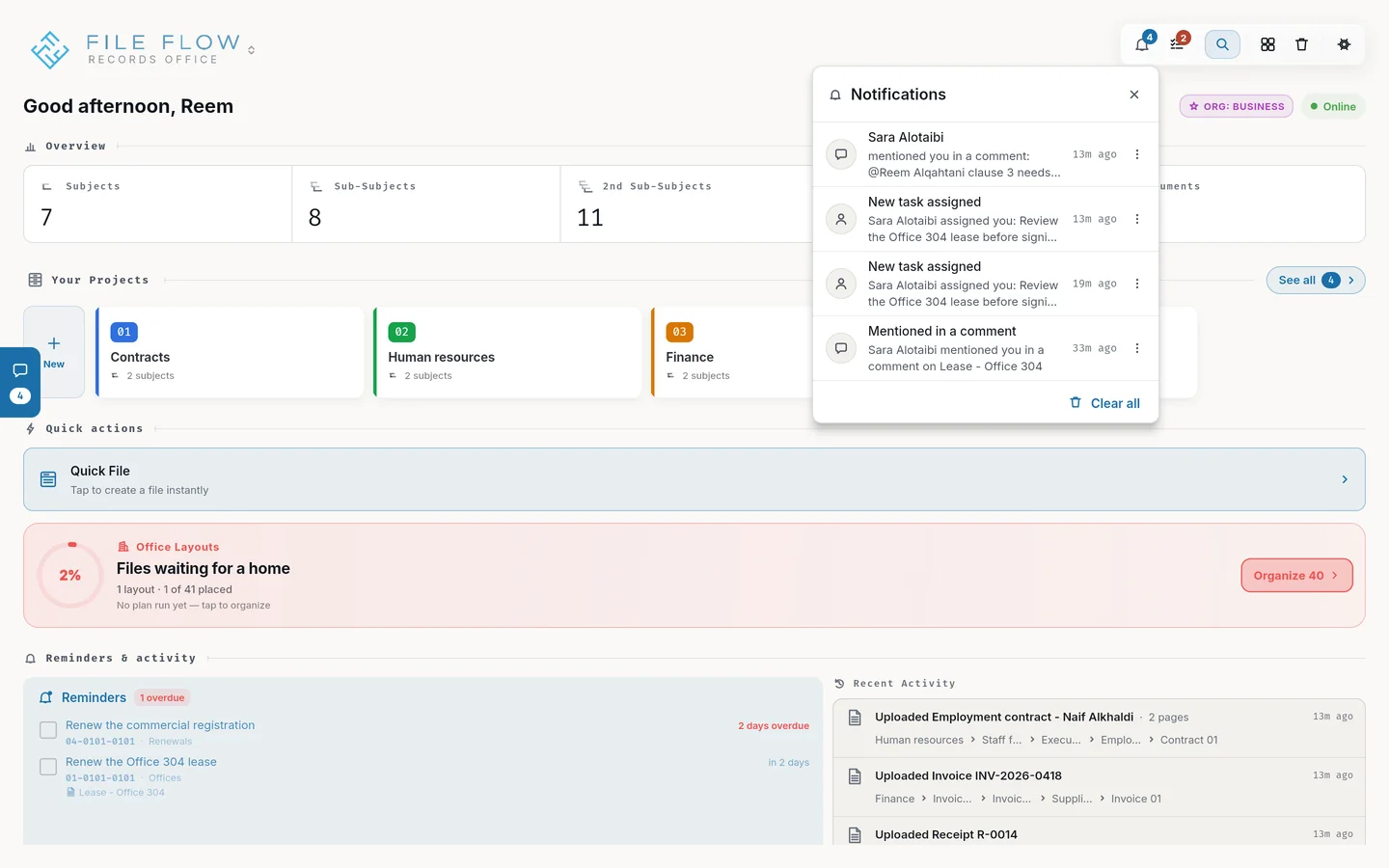Click the Reminders header icon

(x=45, y=697)
